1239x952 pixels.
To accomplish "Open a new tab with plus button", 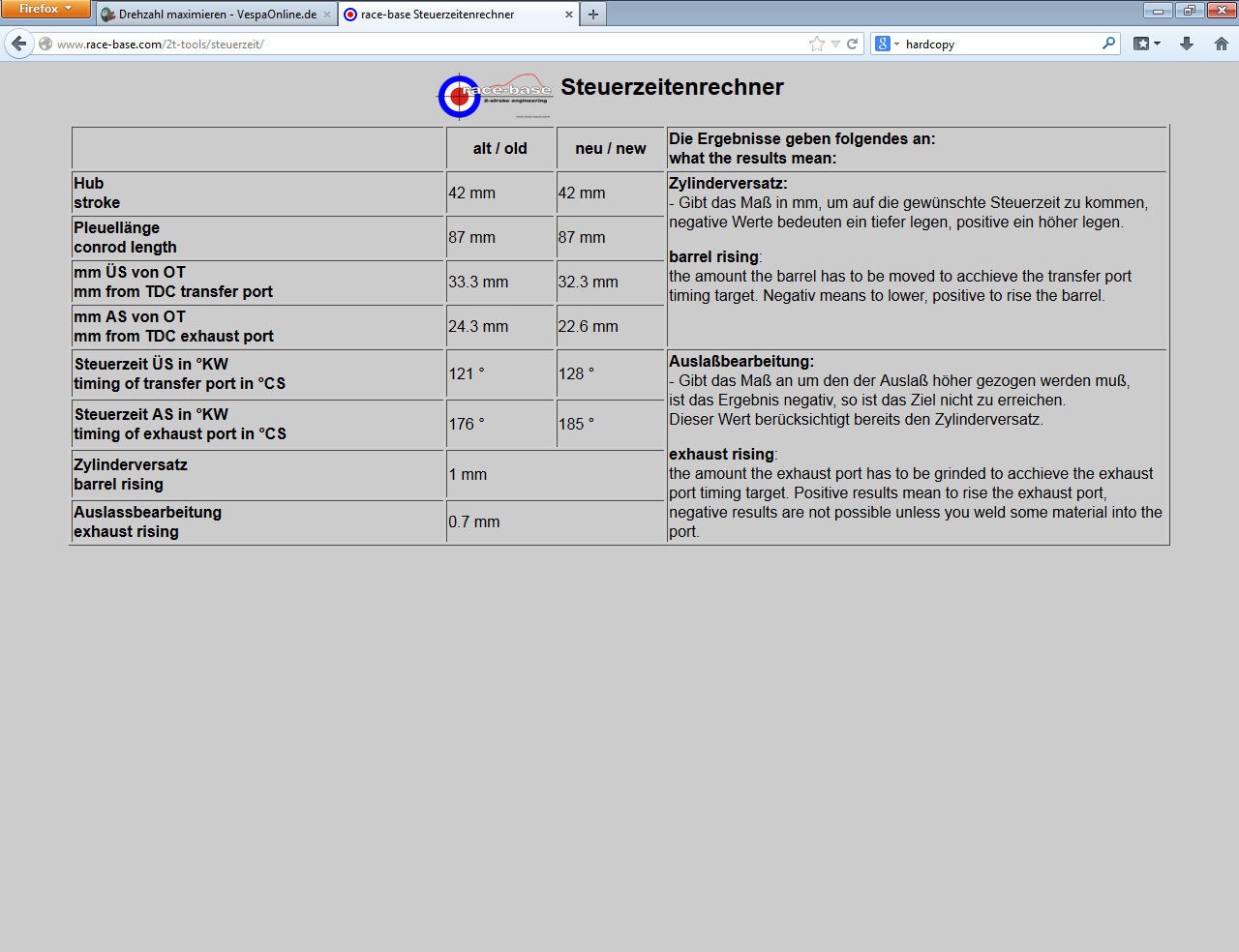I will point(593,15).
